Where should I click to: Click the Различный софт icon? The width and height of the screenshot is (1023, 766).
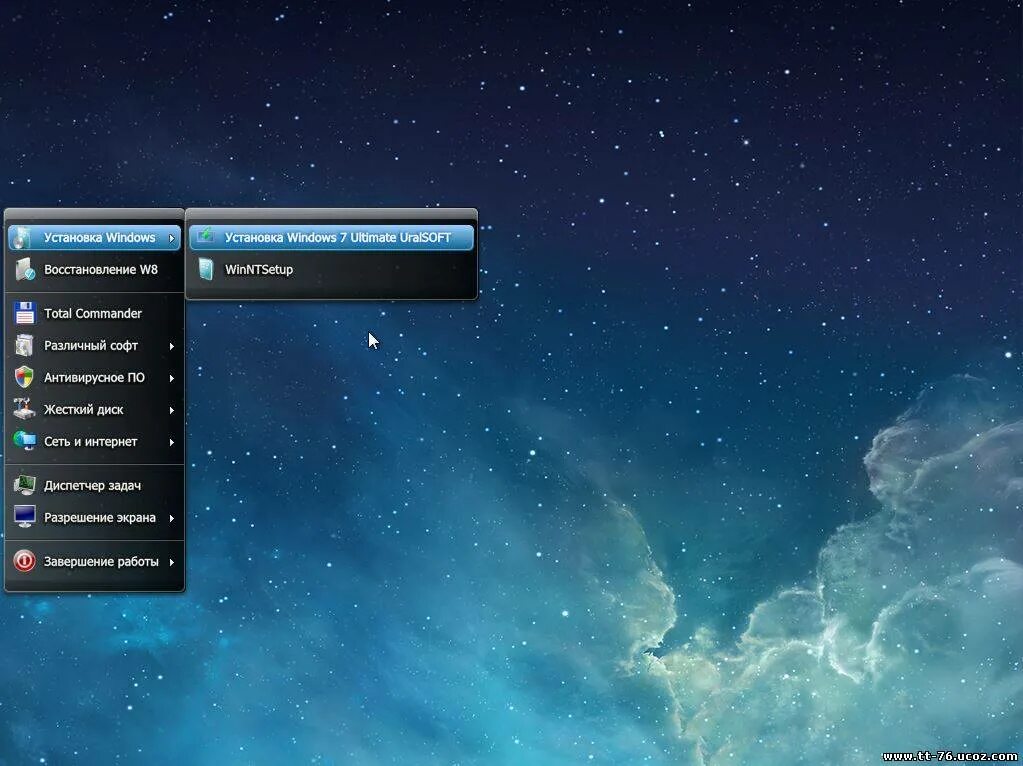pos(25,345)
